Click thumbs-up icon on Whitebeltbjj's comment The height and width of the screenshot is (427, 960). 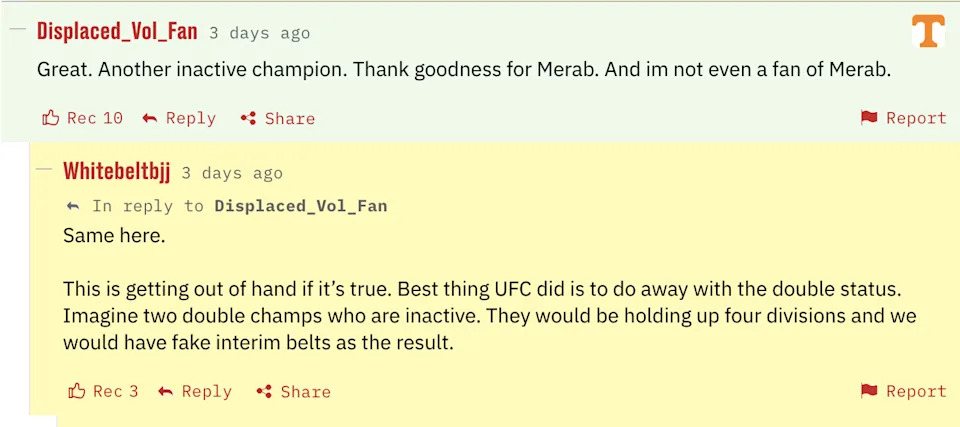point(77,391)
